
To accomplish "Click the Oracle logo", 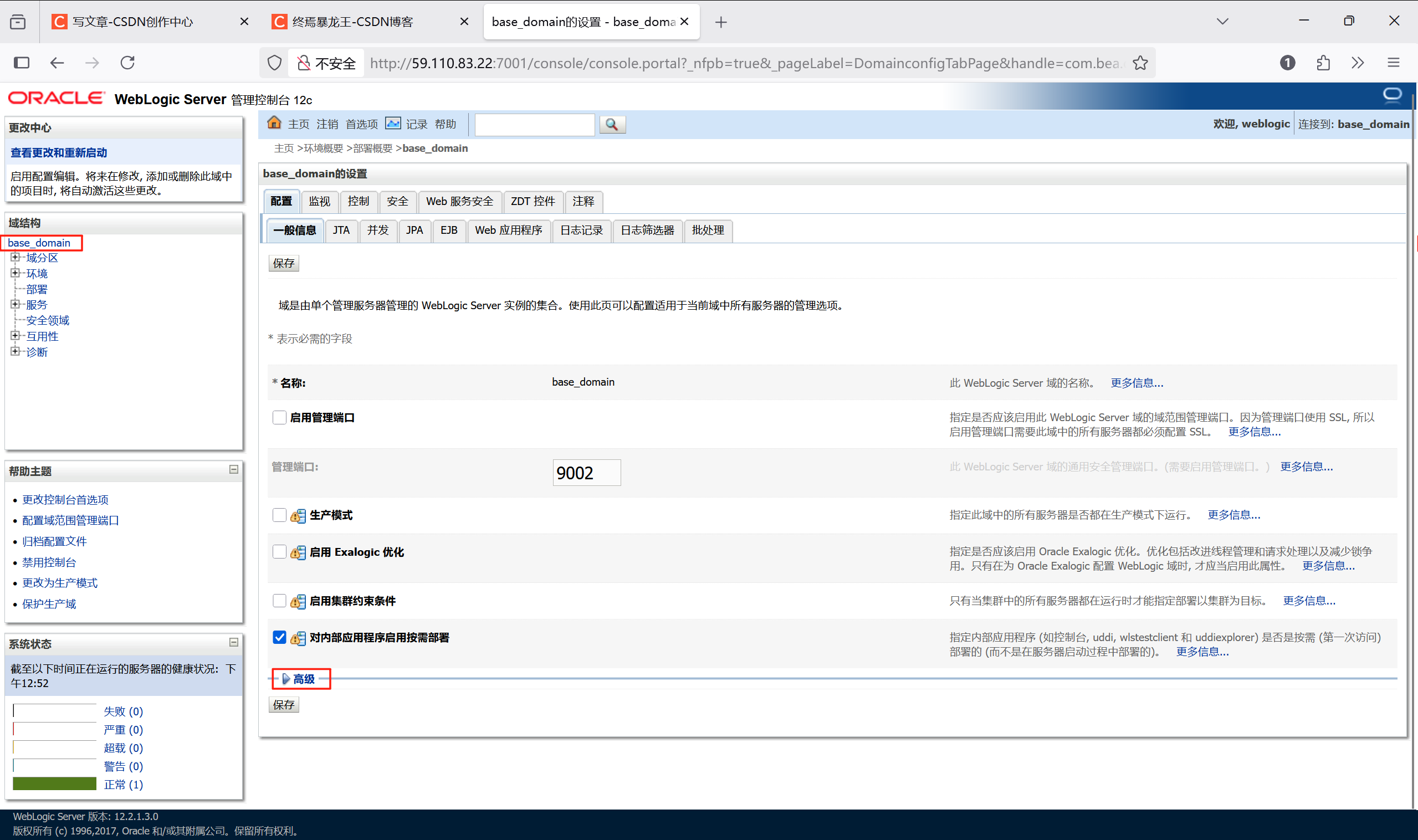I will click(56, 99).
